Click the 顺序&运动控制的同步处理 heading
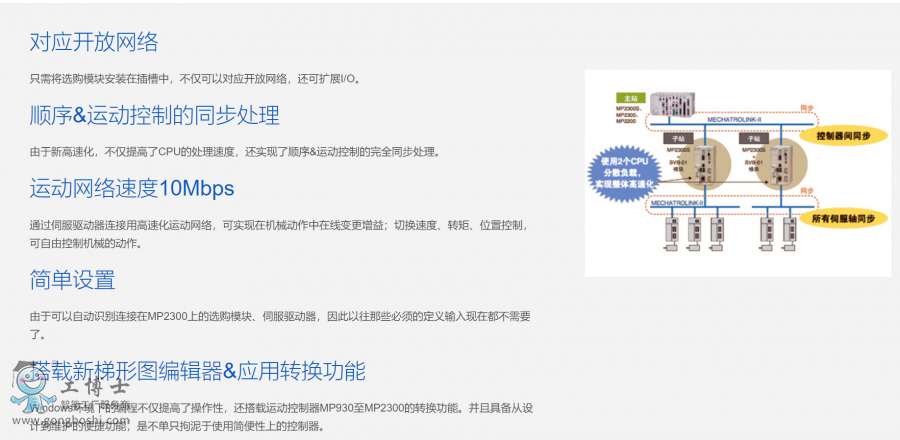Viewport: 900px width, 440px height. click(154, 115)
